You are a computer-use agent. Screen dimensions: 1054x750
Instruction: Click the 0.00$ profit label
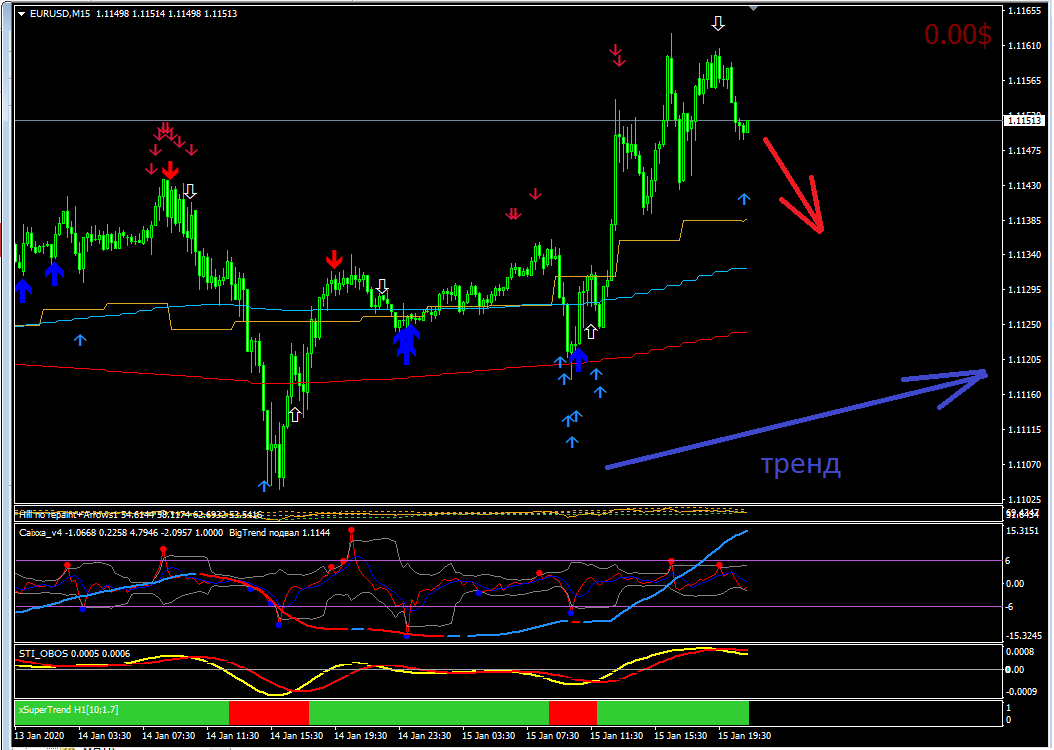tap(958, 35)
